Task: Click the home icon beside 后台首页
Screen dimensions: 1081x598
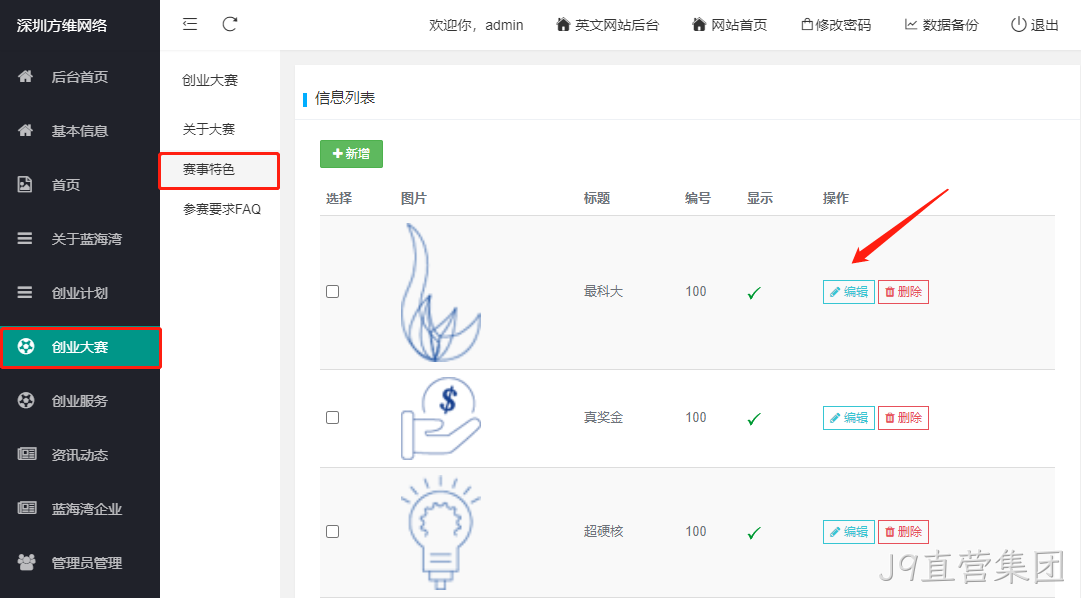Action: 26,76
